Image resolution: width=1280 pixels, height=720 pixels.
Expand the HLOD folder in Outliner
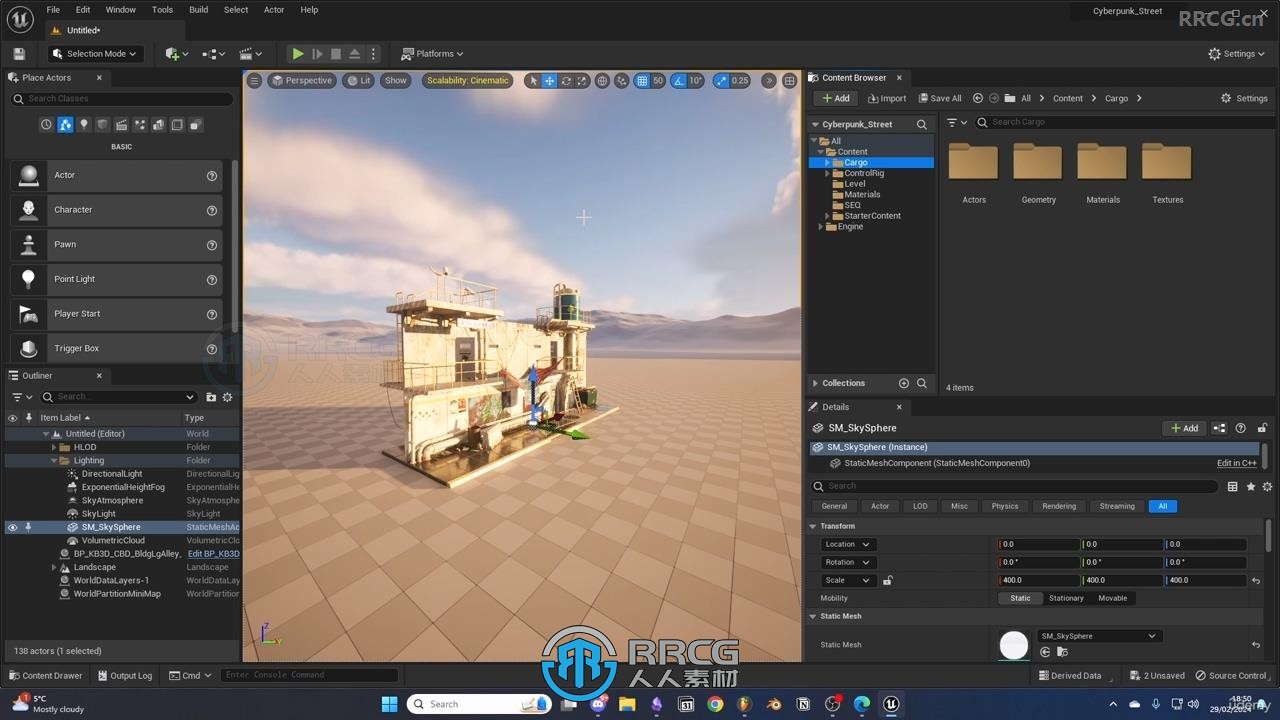pyautogui.click(x=54, y=447)
